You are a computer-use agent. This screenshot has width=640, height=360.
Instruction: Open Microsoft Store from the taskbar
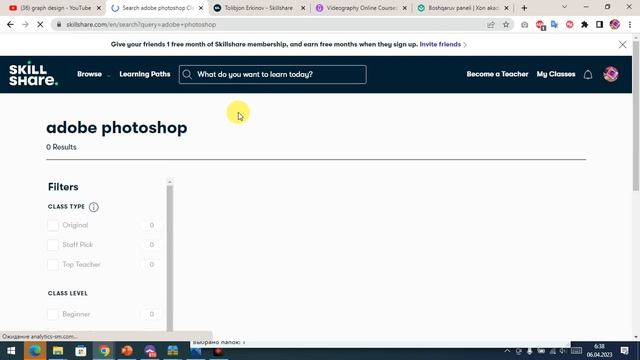(81, 351)
